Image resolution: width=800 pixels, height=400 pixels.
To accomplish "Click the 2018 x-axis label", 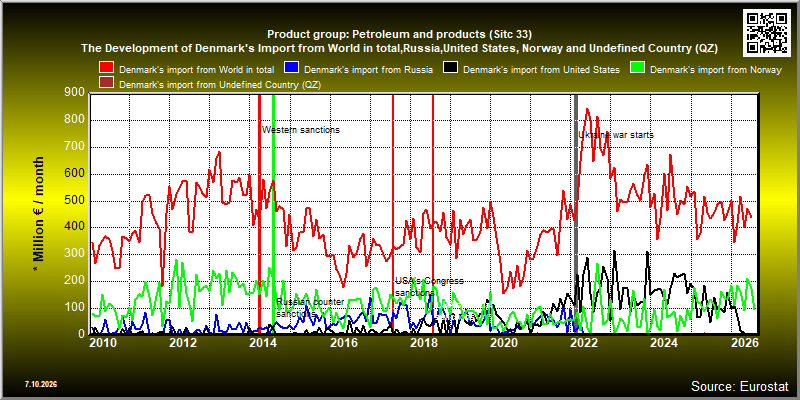I will [x=423, y=342].
